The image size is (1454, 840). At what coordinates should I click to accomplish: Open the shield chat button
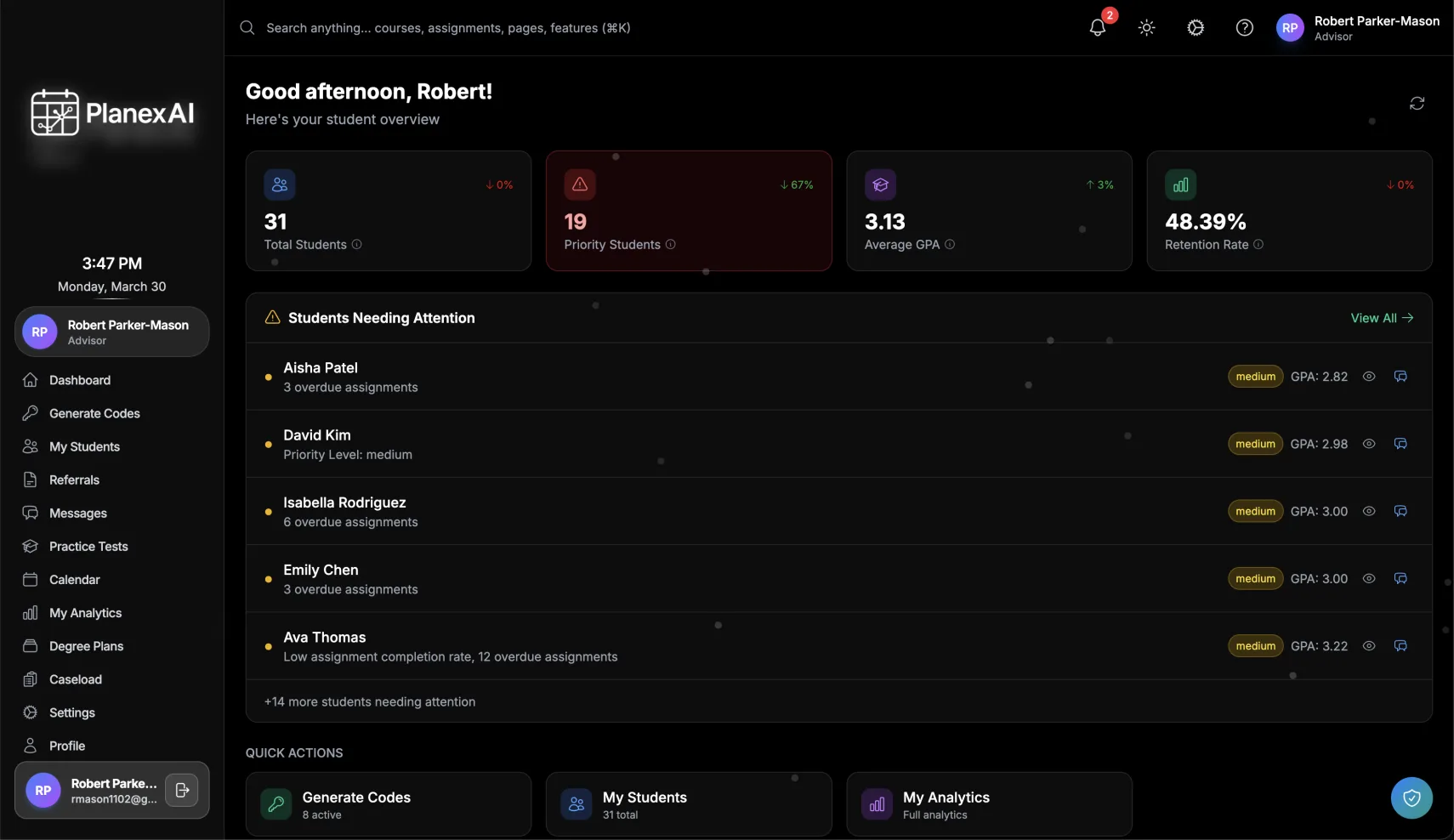pos(1411,797)
